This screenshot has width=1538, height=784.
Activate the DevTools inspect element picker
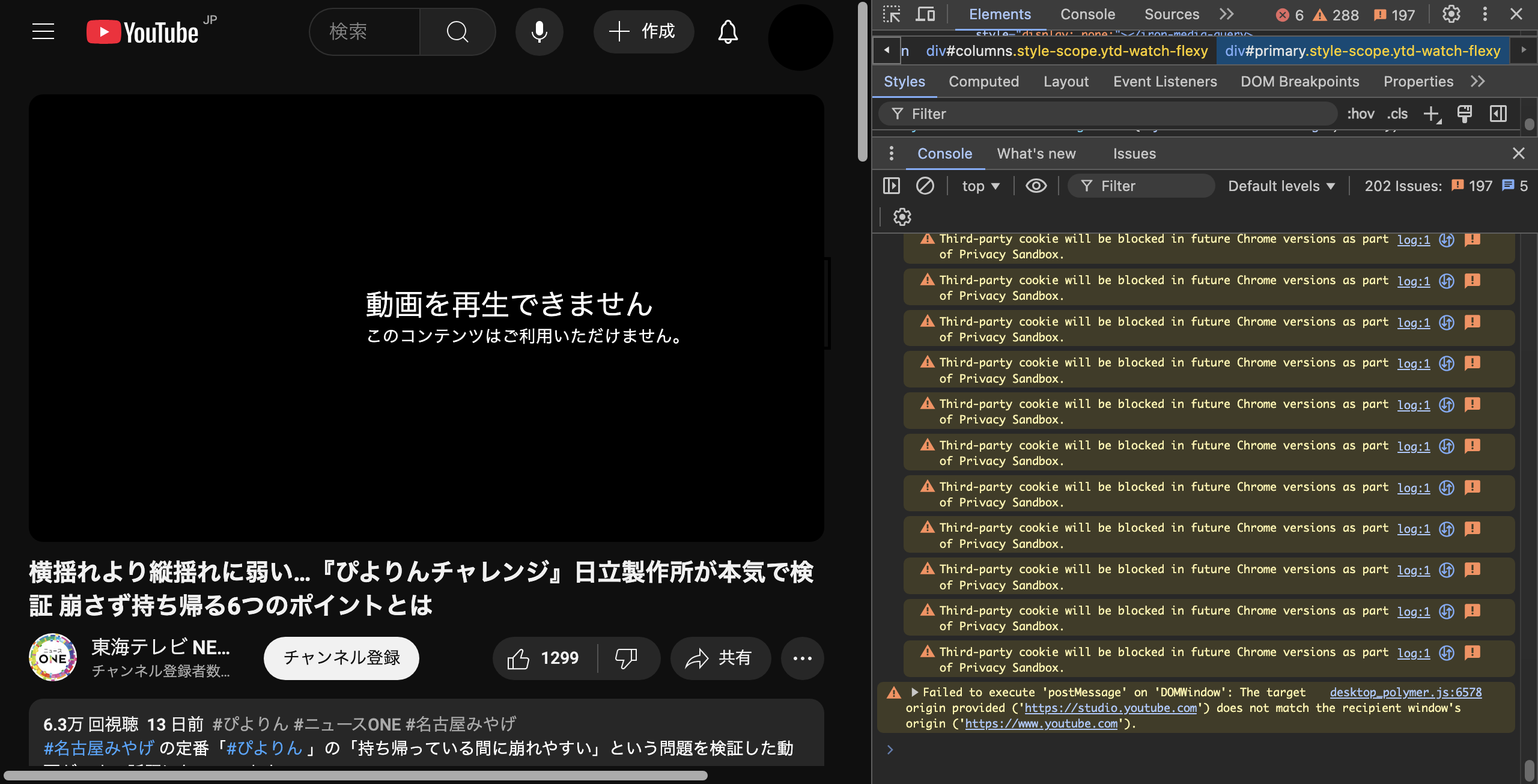coord(892,14)
